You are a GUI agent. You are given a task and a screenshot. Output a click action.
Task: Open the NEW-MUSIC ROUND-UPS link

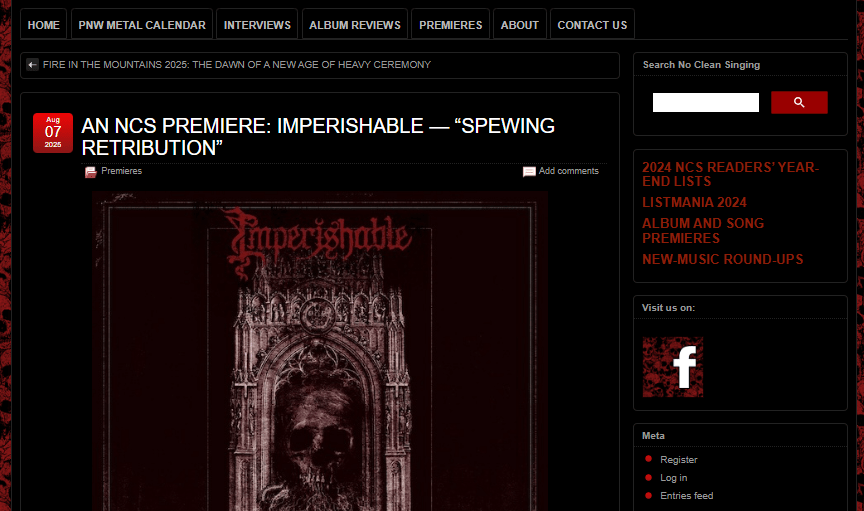(722, 259)
